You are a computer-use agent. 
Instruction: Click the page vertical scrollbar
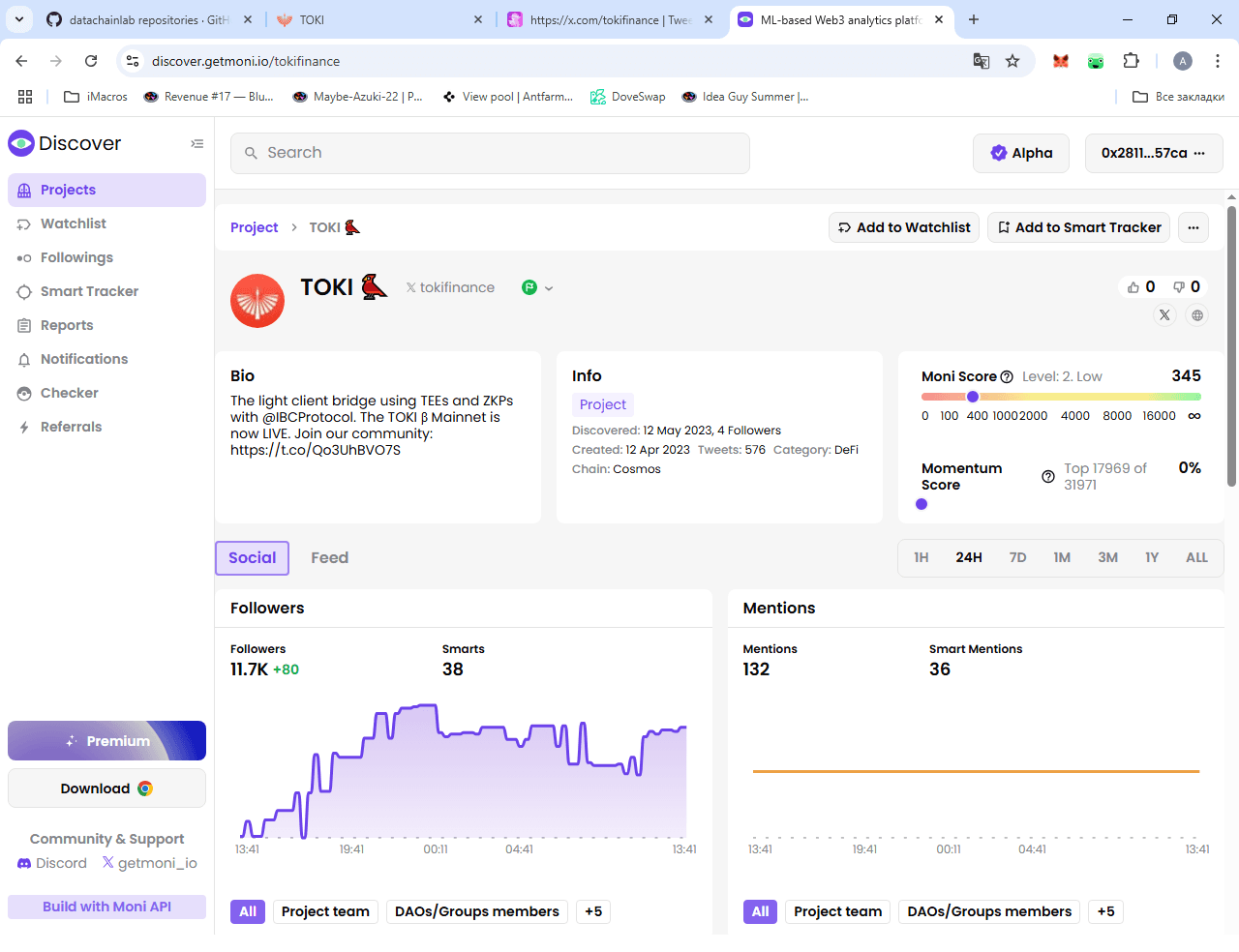1231,346
